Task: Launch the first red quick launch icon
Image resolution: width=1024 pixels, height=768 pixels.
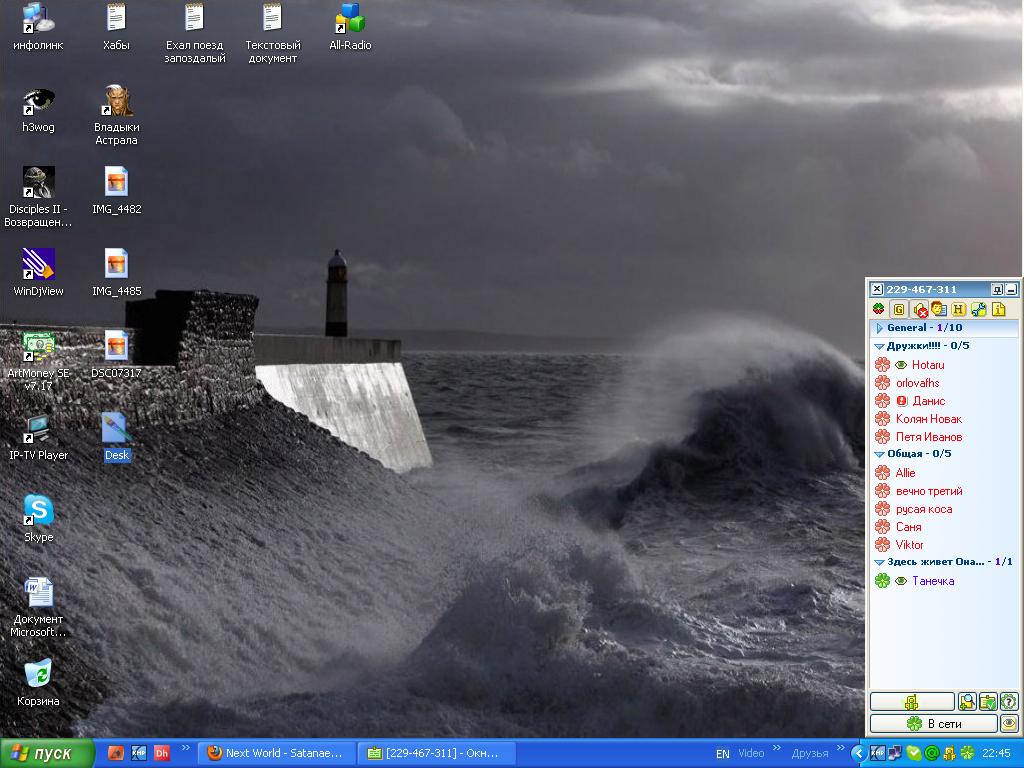Action: click(x=116, y=753)
